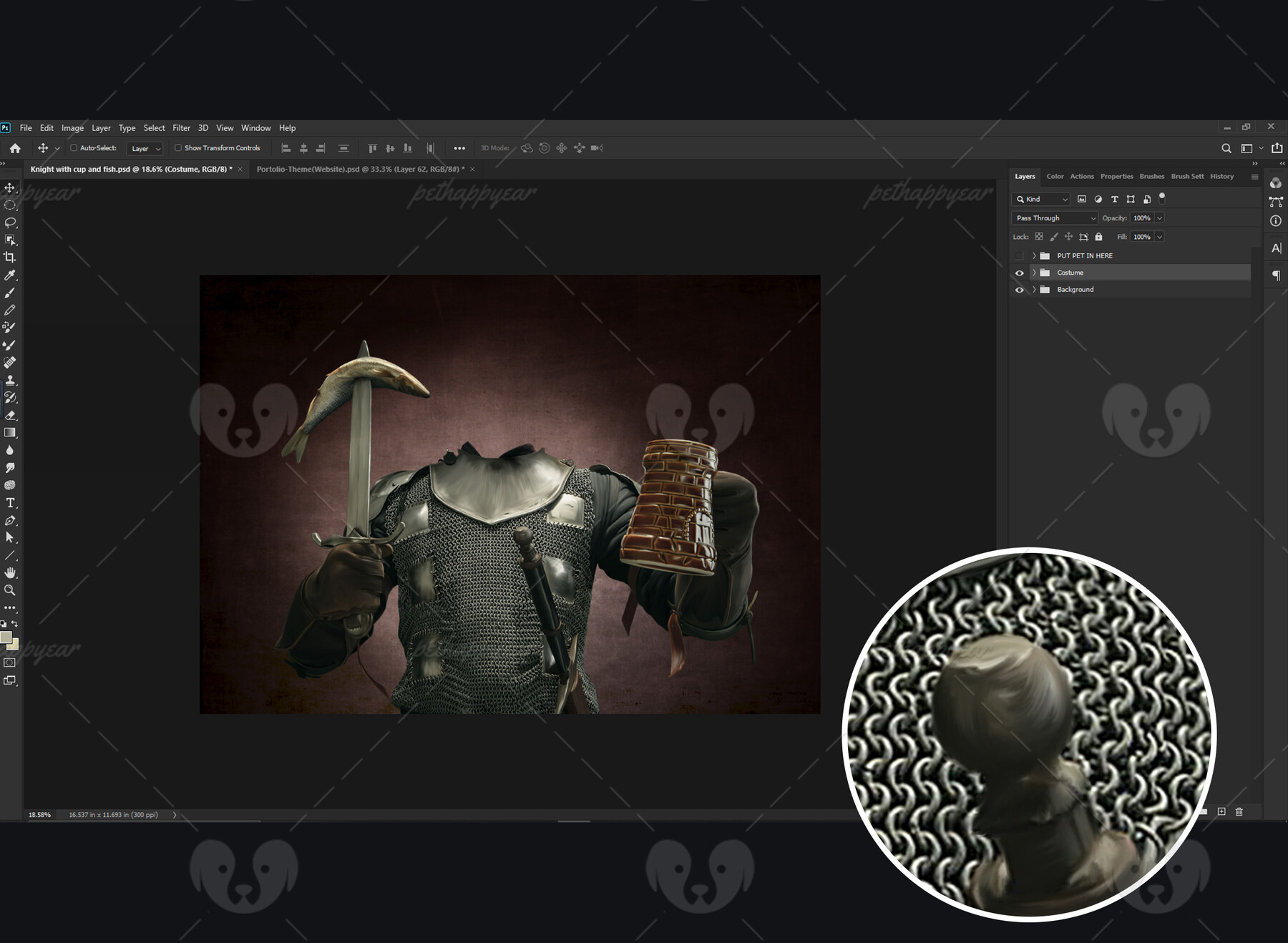This screenshot has height=943, width=1288.
Task: Delete the selected layer
Action: point(1239,812)
